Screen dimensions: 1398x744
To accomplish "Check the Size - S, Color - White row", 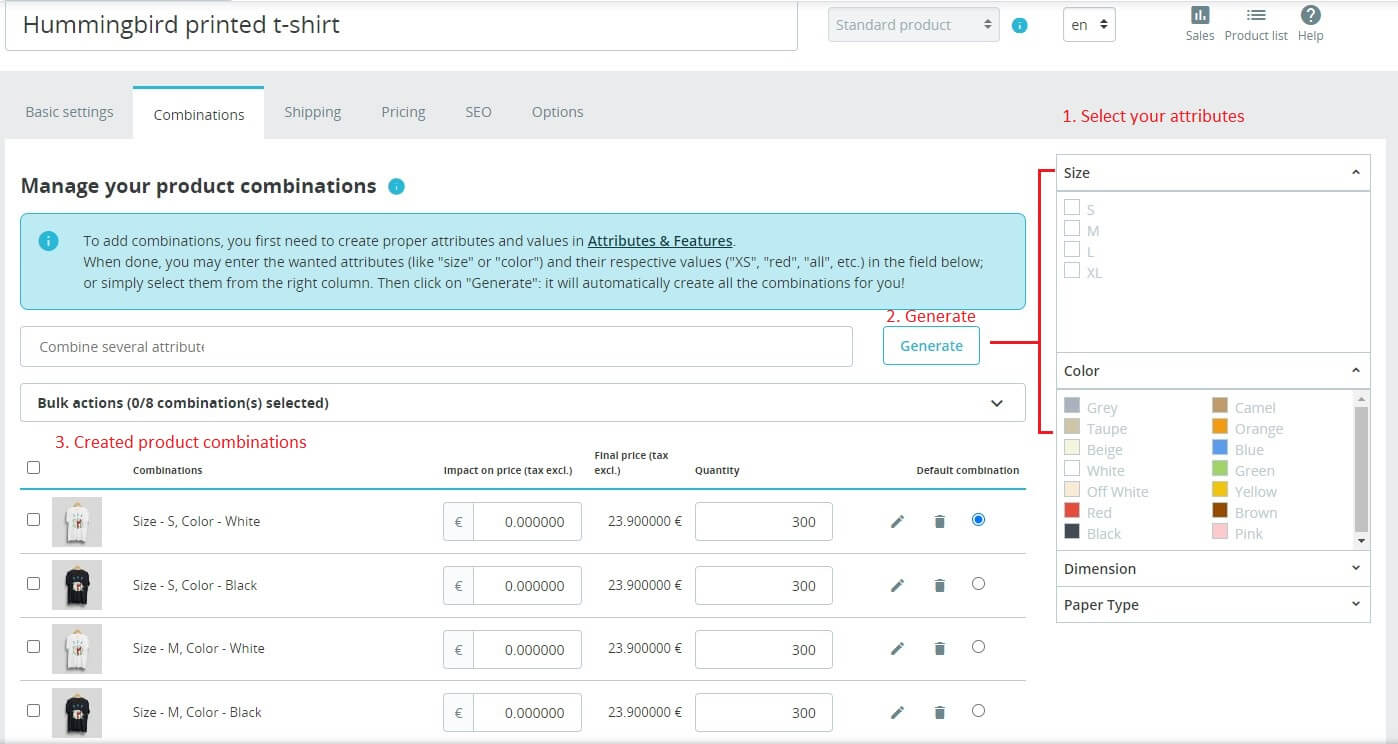I will coord(33,519).
